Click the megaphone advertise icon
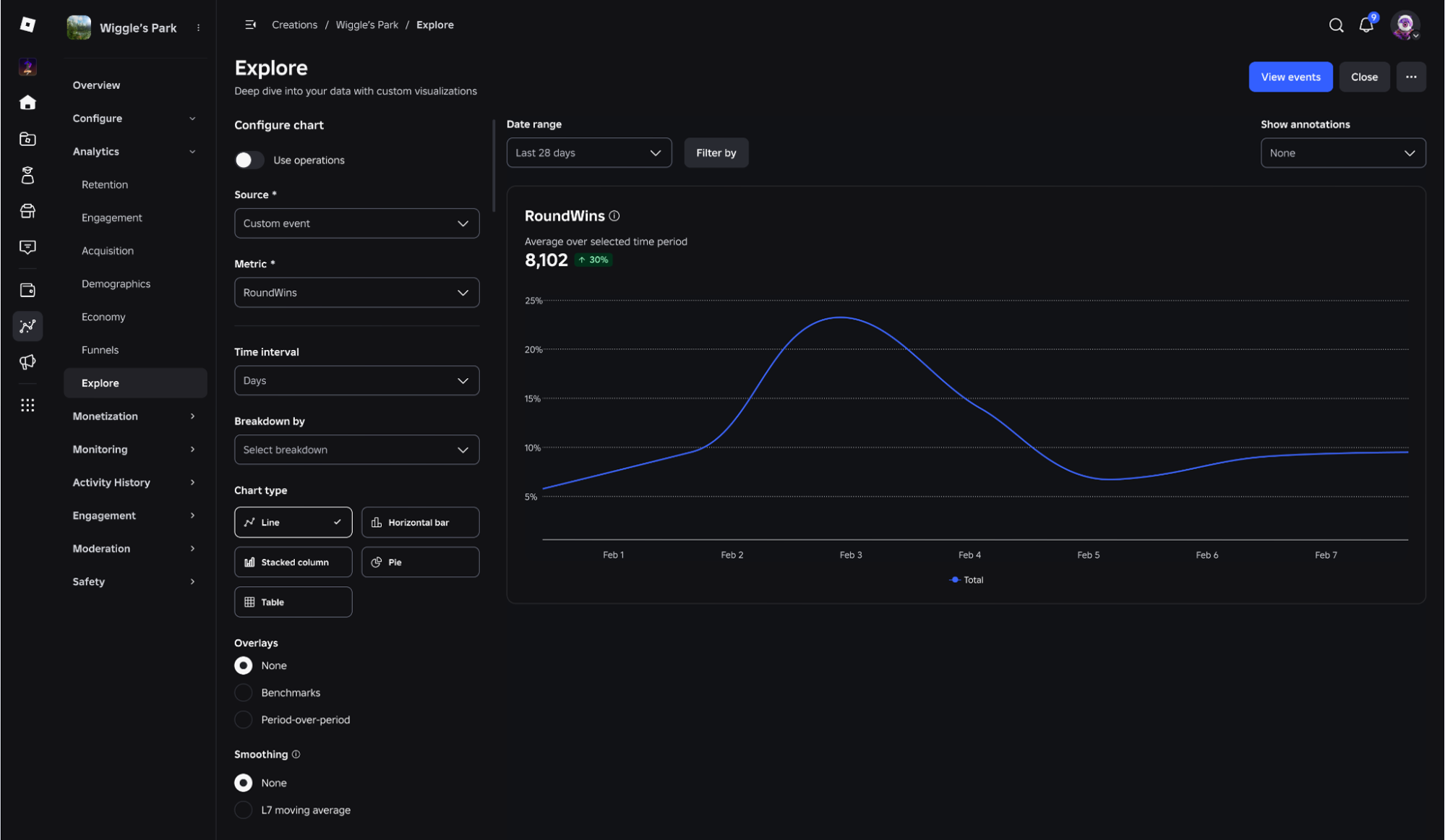 click(x=27, y=361)
